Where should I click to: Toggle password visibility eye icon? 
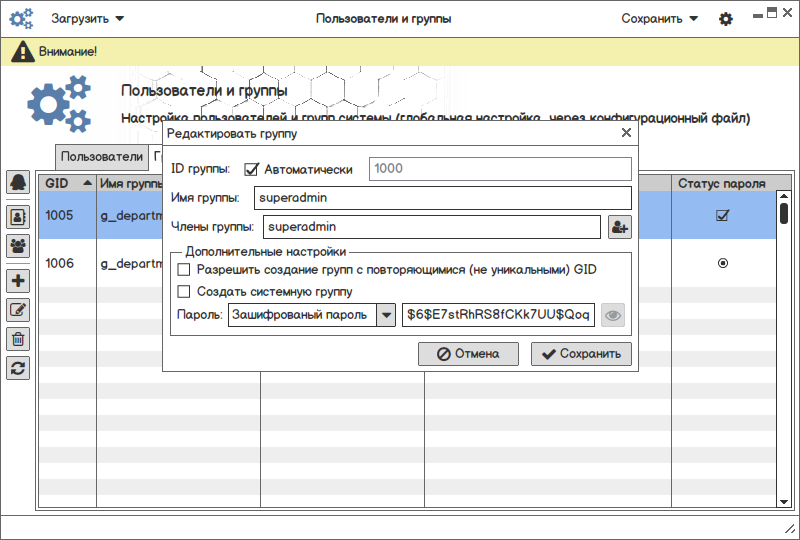(613, 316)
